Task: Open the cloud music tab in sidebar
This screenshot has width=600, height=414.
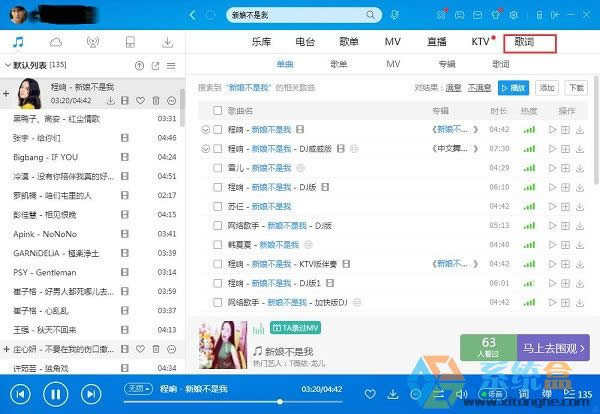Action: pos(56,43)
